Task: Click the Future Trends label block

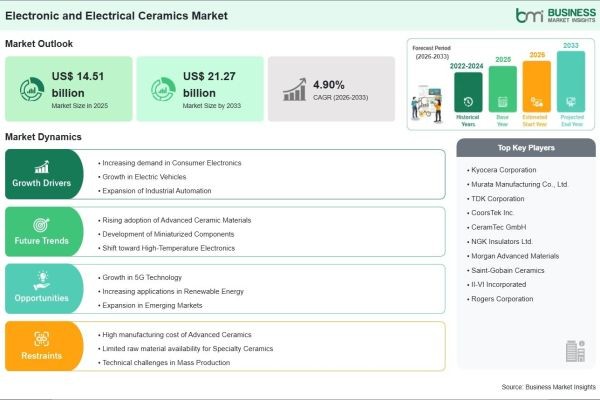Action: 44,232
